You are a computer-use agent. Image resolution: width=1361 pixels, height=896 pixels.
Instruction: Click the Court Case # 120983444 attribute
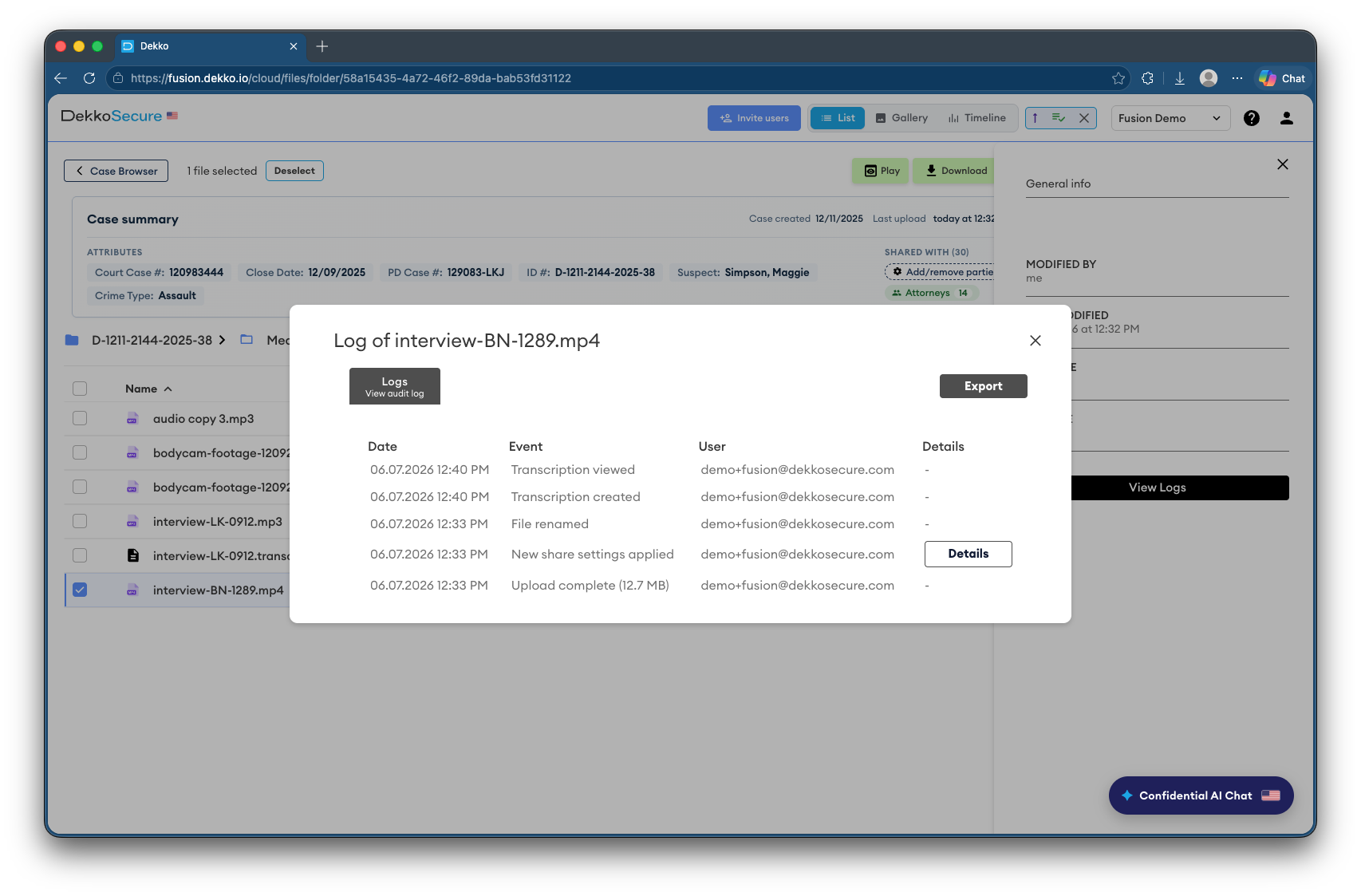coord(159,273)
